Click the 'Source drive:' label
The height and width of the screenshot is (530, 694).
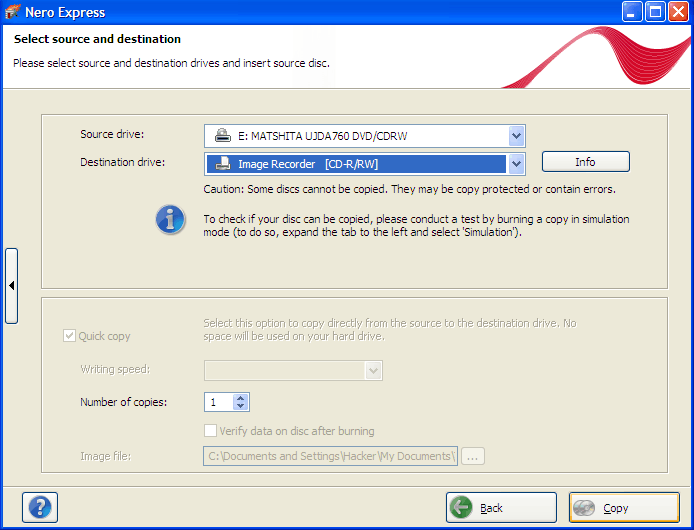click(x=112, y=134)
